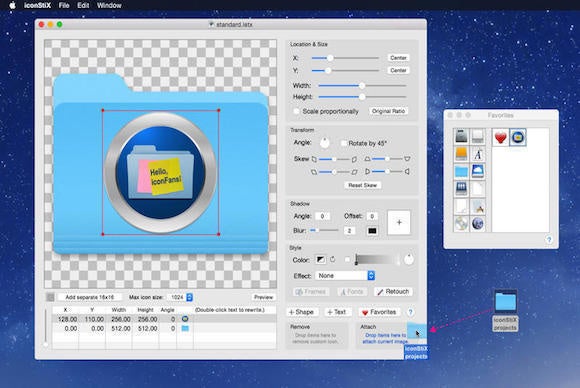580x388 pixels.
Task: Center the layer on the Y axis
Action: click(398, 70)
